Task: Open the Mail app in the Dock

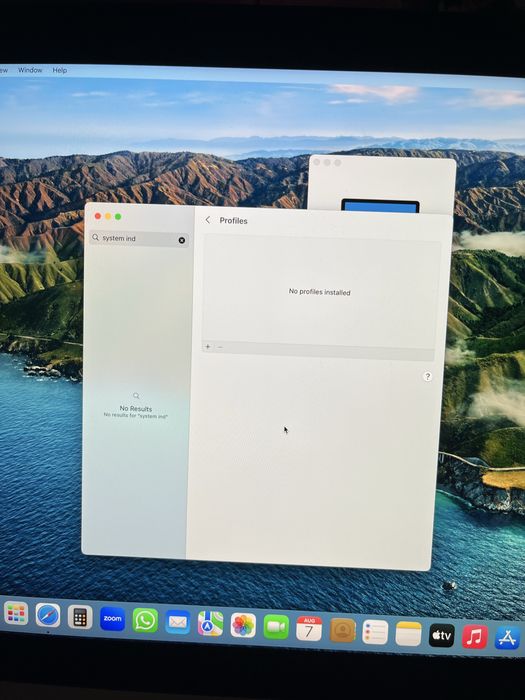Action: (178, 622)
